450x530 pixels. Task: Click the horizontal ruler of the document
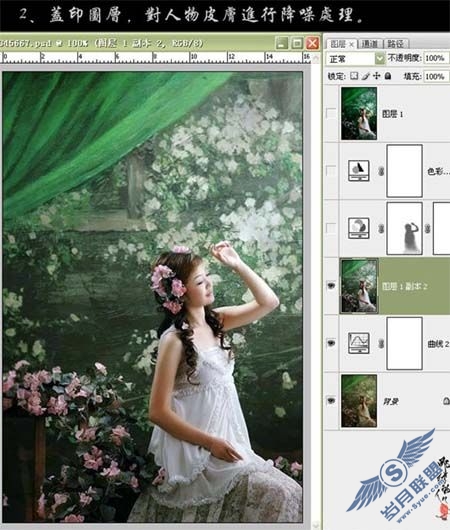click(x=156, y=57)
